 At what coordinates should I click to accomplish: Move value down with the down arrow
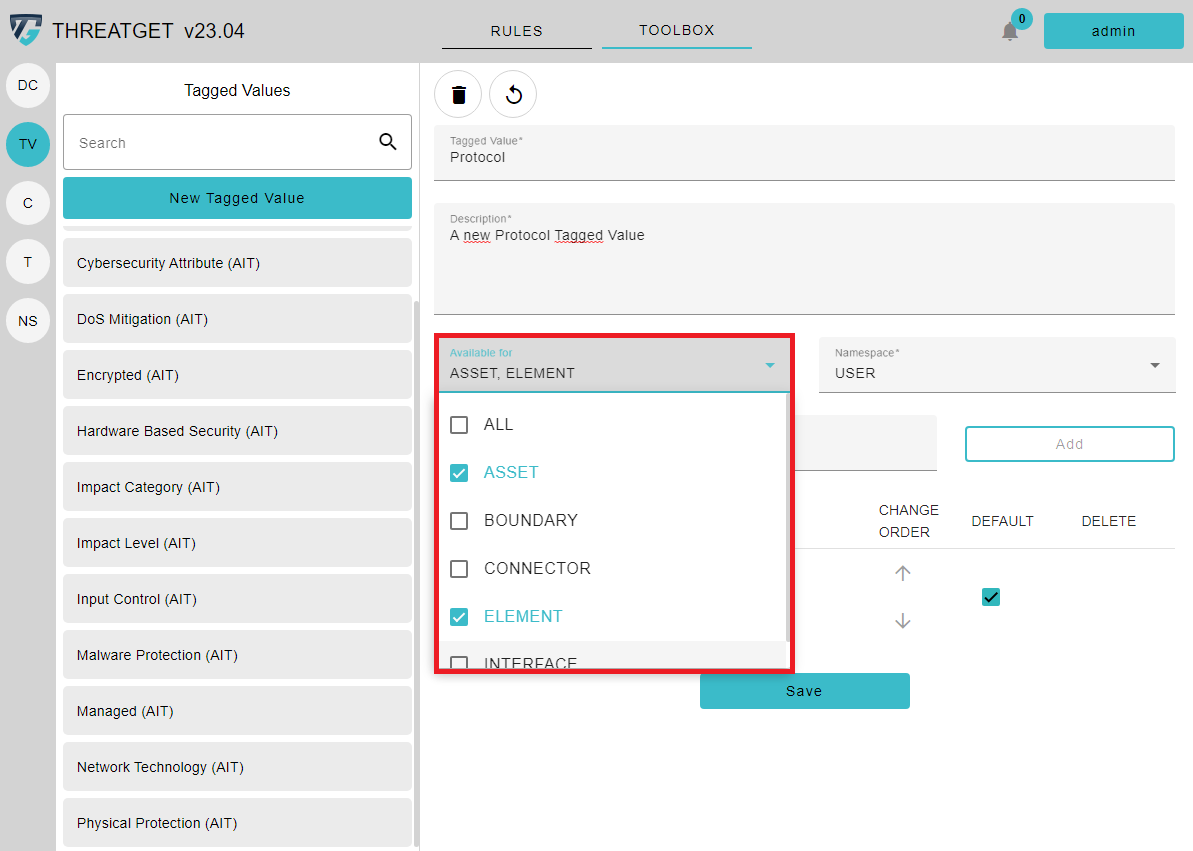point(902,621)
